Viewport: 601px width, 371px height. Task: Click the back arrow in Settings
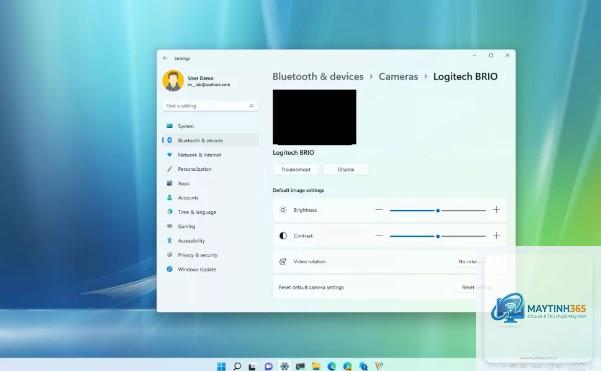point(165,58)
